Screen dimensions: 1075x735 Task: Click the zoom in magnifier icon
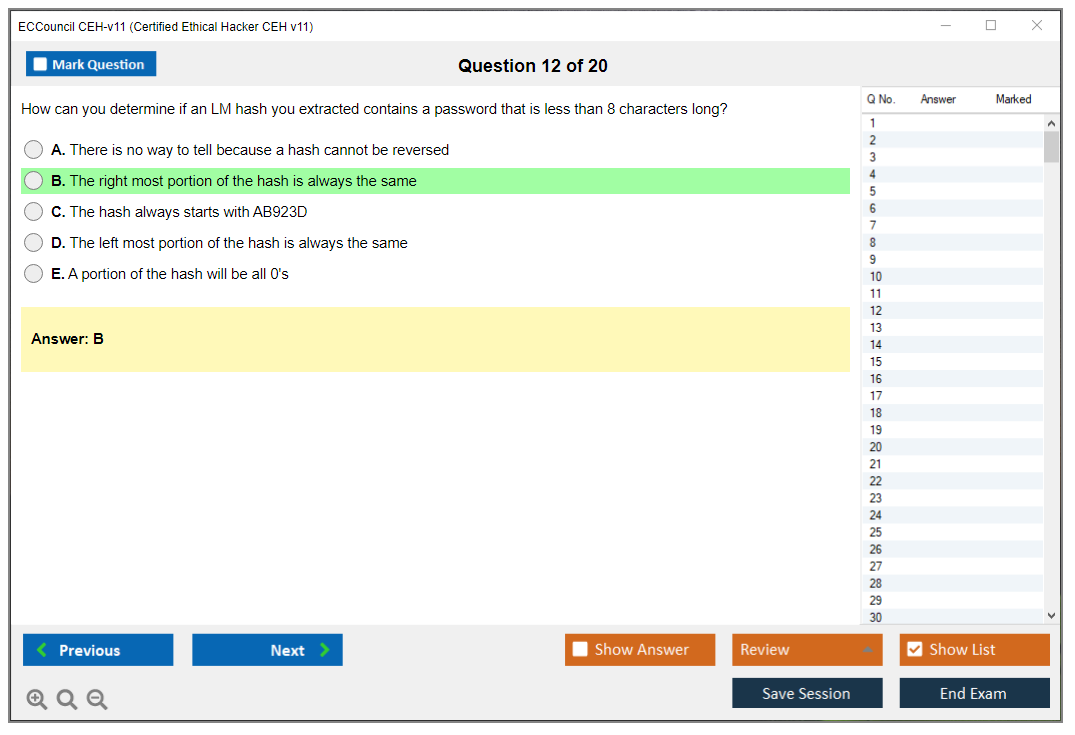pos(37,700)
